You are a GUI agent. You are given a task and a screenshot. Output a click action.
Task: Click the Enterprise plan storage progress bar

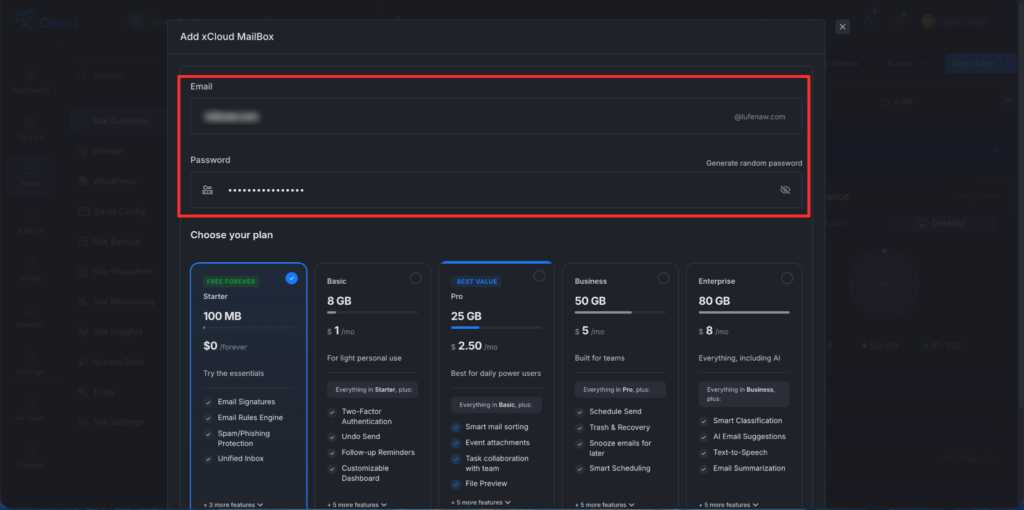coord(744,313)
